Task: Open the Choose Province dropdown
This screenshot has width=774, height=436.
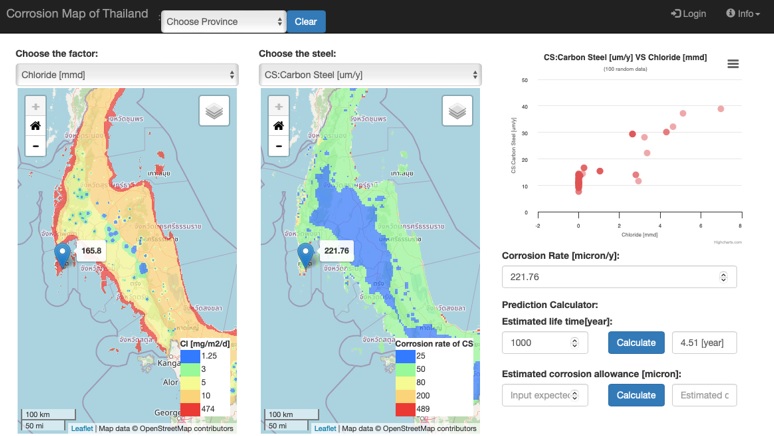Action: [224, 22]
